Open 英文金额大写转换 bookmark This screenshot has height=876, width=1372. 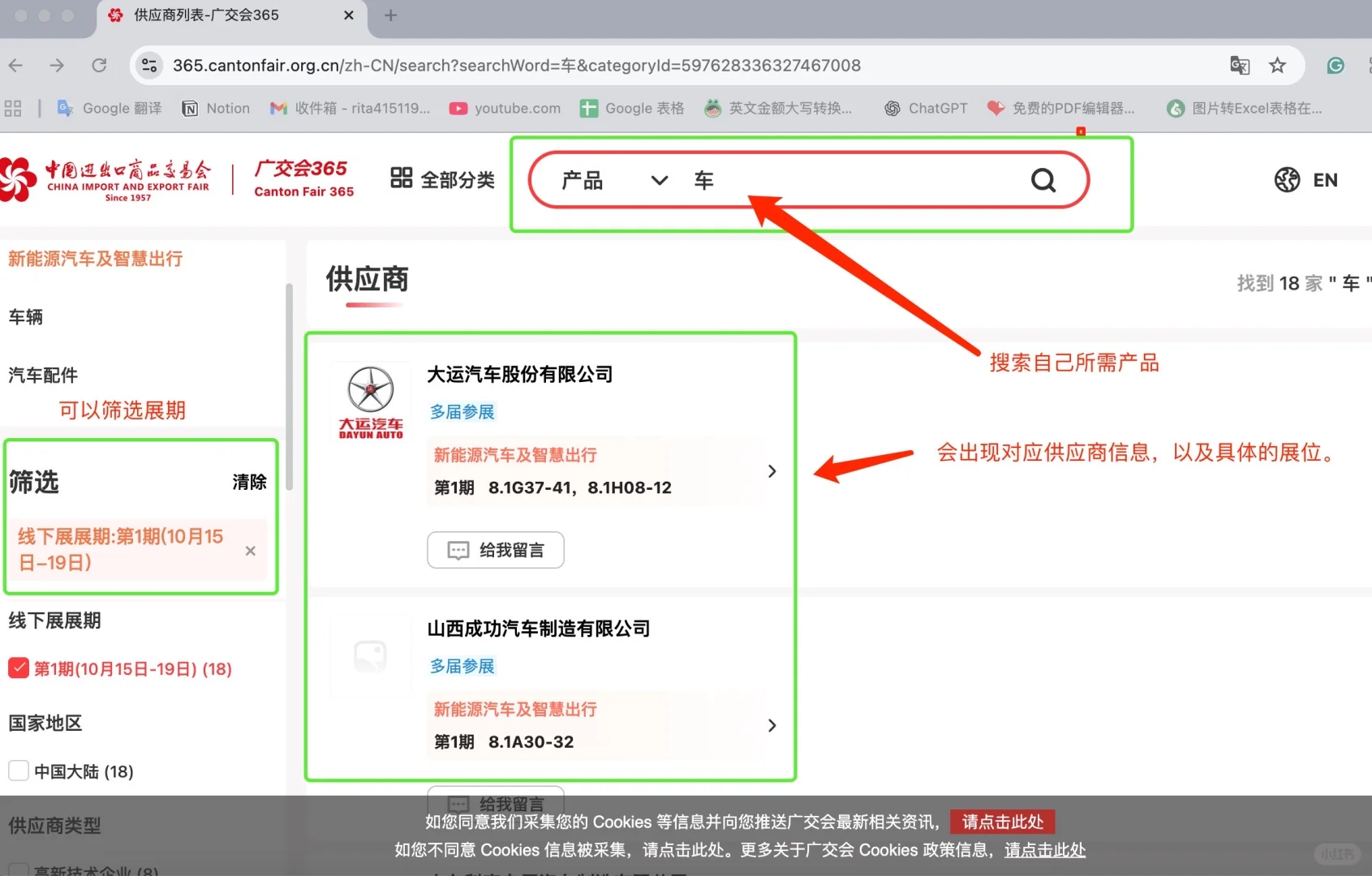coord(778,109)
